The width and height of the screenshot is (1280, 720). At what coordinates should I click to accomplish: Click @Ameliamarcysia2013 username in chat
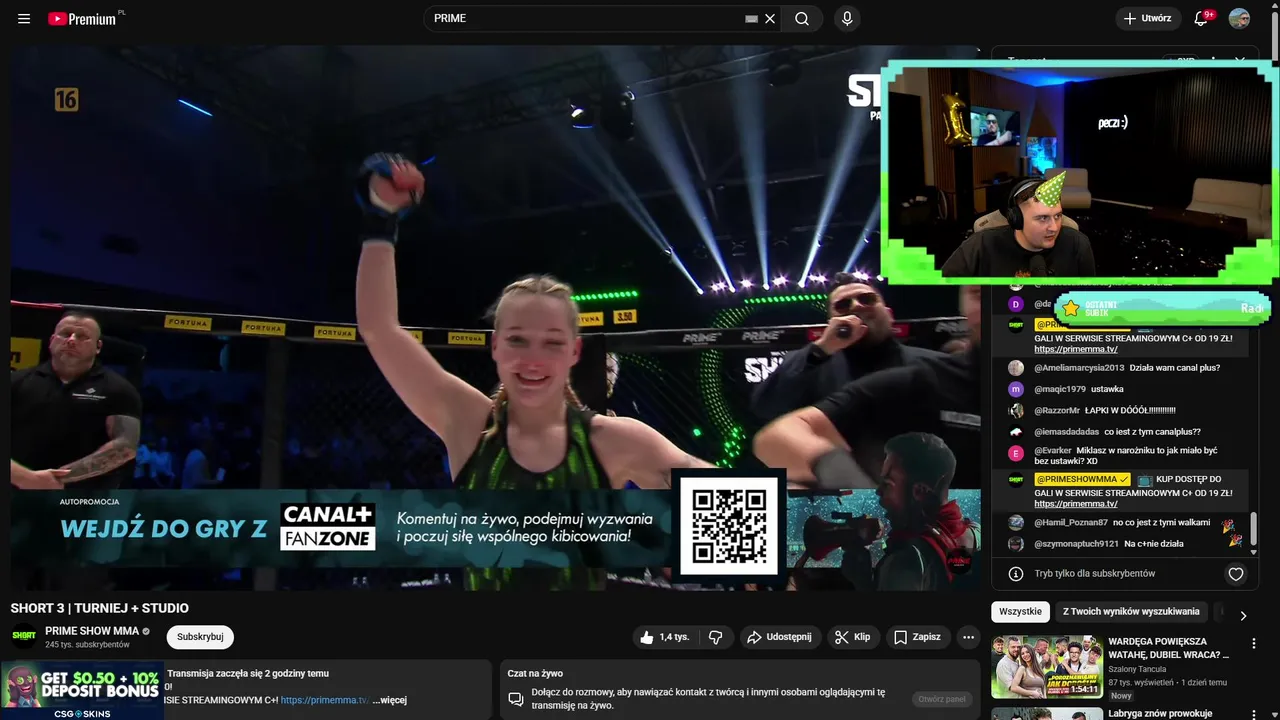[x=1079, y=368]
